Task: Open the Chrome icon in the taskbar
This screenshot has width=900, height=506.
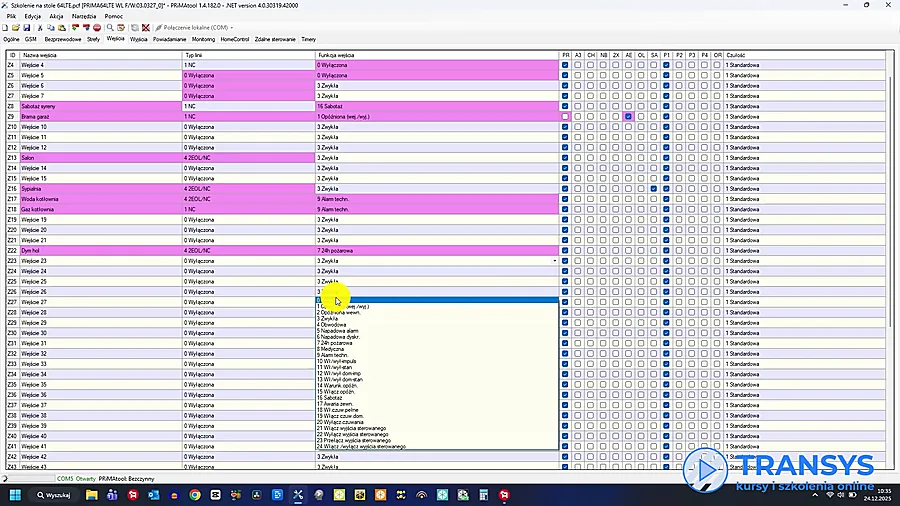Action: (195, 495)
